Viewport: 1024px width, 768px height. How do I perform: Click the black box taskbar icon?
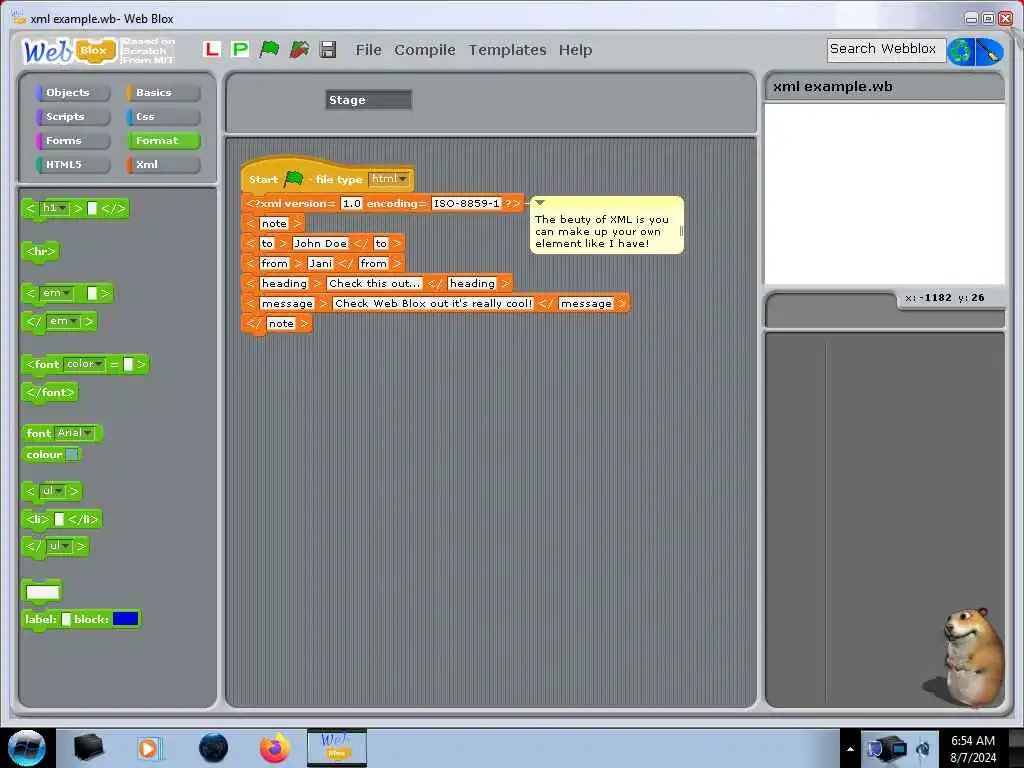(x=88, y=748)
